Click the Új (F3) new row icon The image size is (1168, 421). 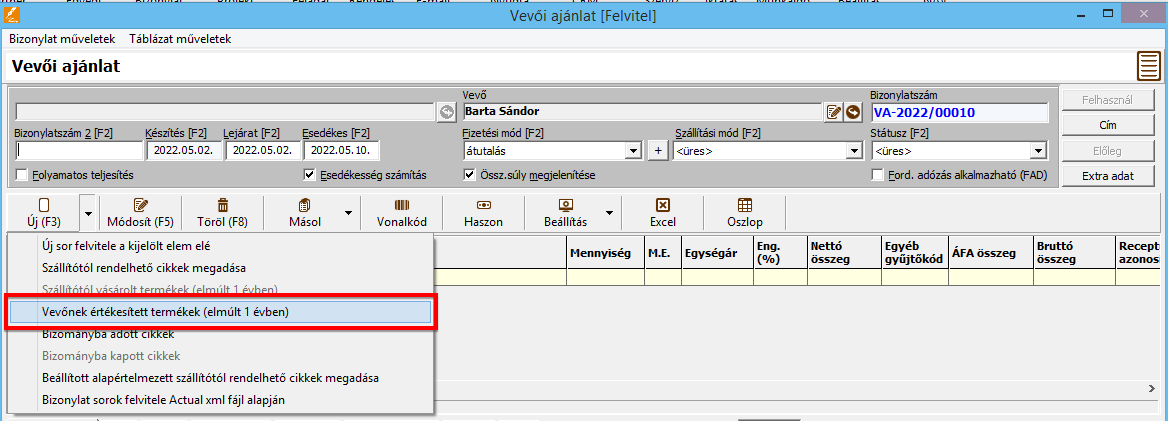pos(43,205)
